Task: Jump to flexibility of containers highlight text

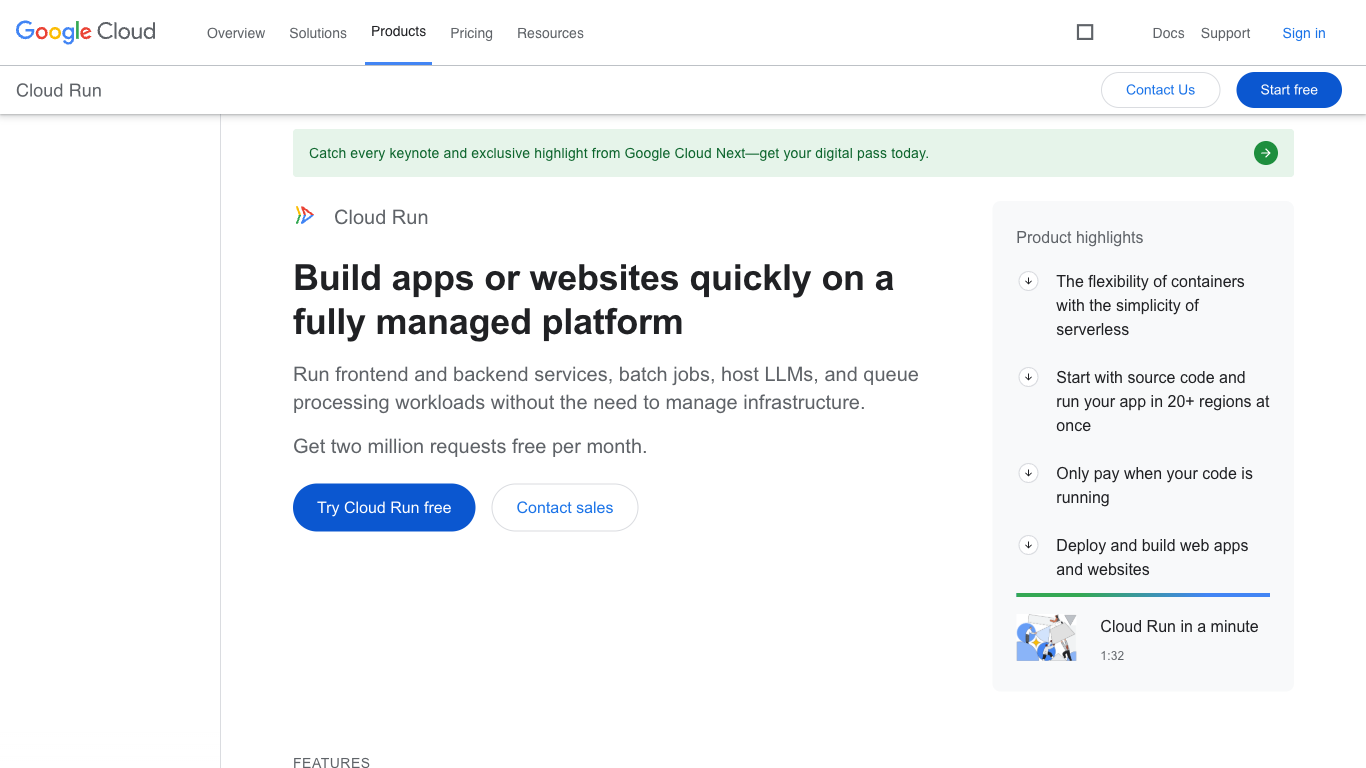Action: [x=1150, y=305]
